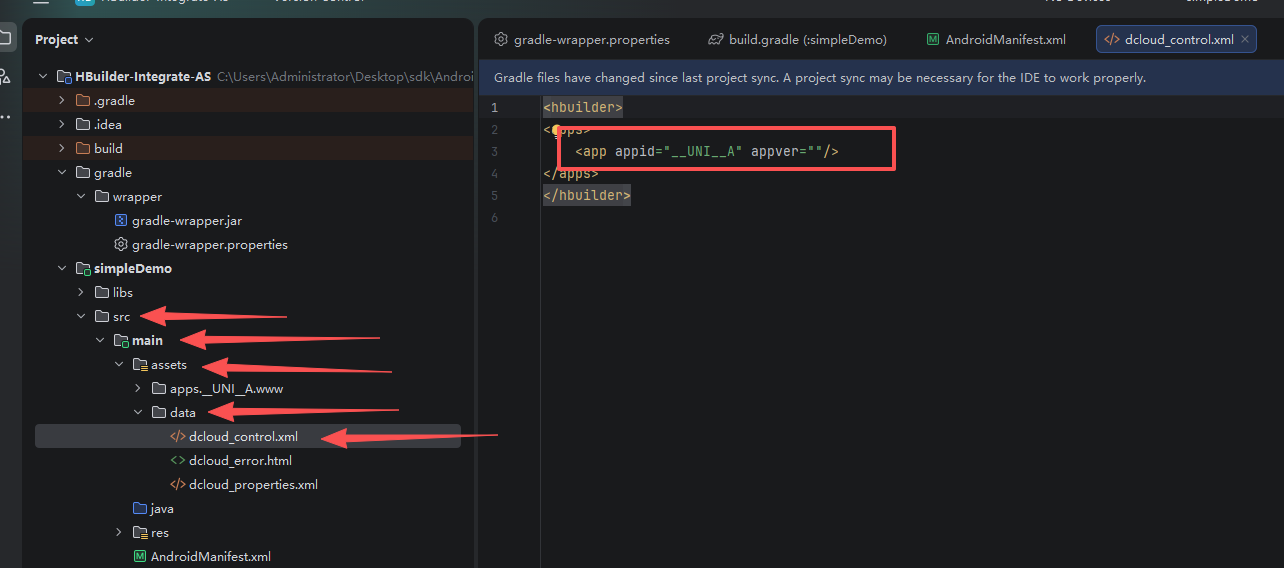Collapse the HBuilder-Integrate-AS root node

point(42,76)
